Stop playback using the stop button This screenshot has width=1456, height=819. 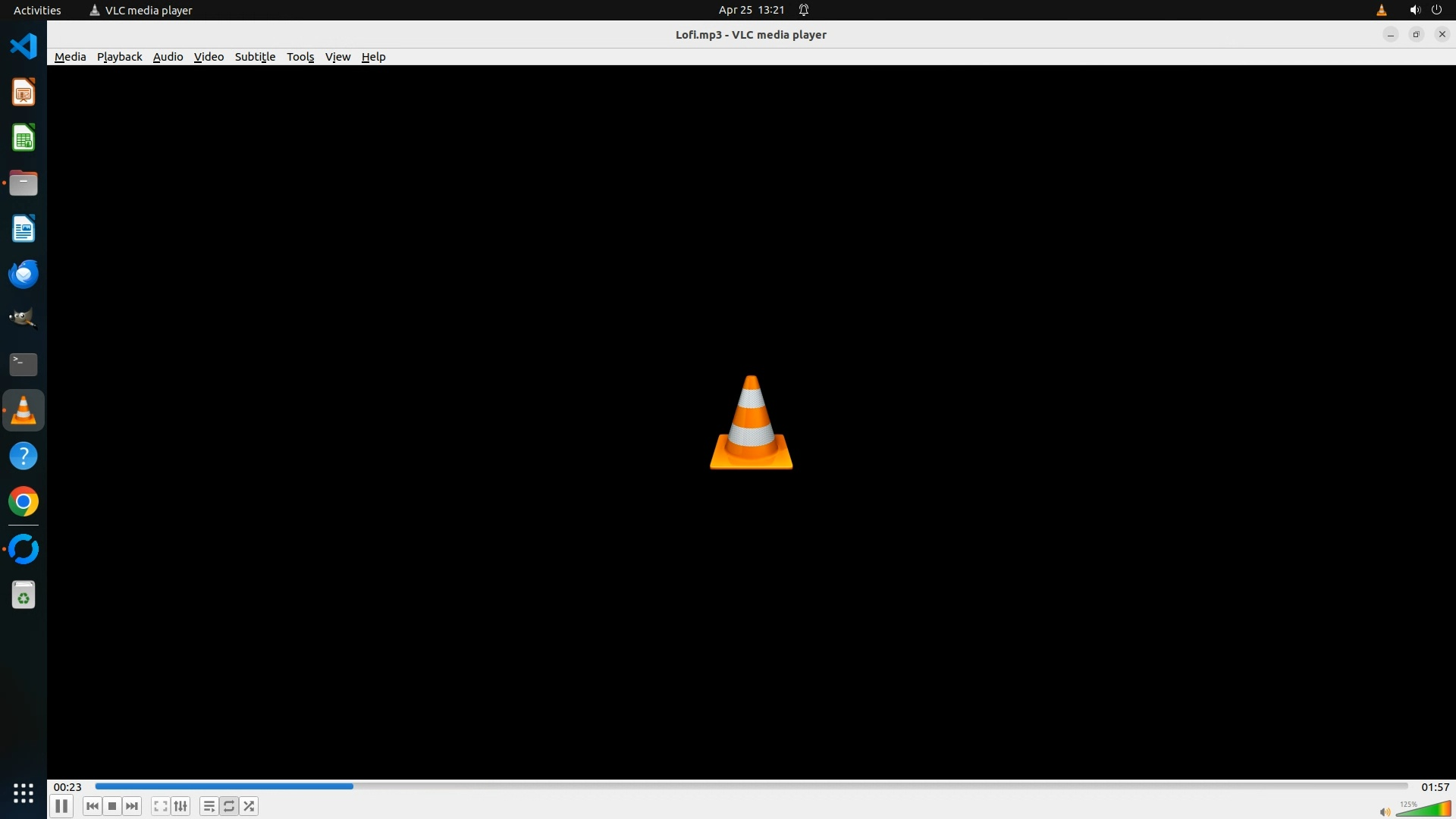pyautogui.click(x=112, y=806)
